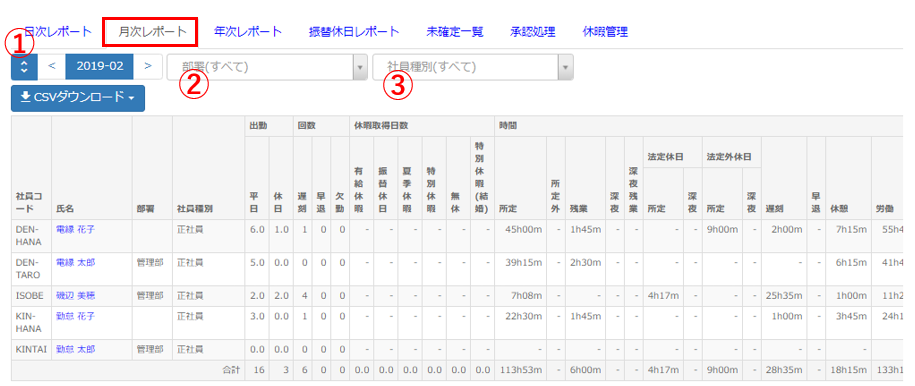
Task: Go to previous month with < arrow
Action: click(x=51, y=67)
